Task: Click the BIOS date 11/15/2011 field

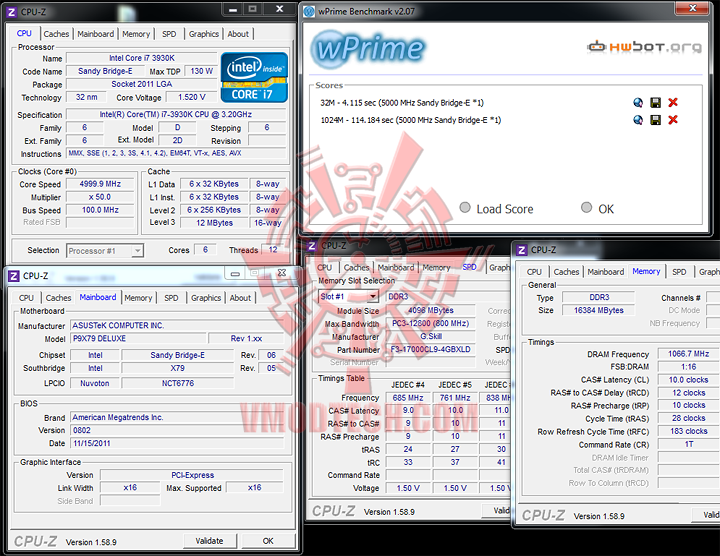Action: [x=177, y=443]
